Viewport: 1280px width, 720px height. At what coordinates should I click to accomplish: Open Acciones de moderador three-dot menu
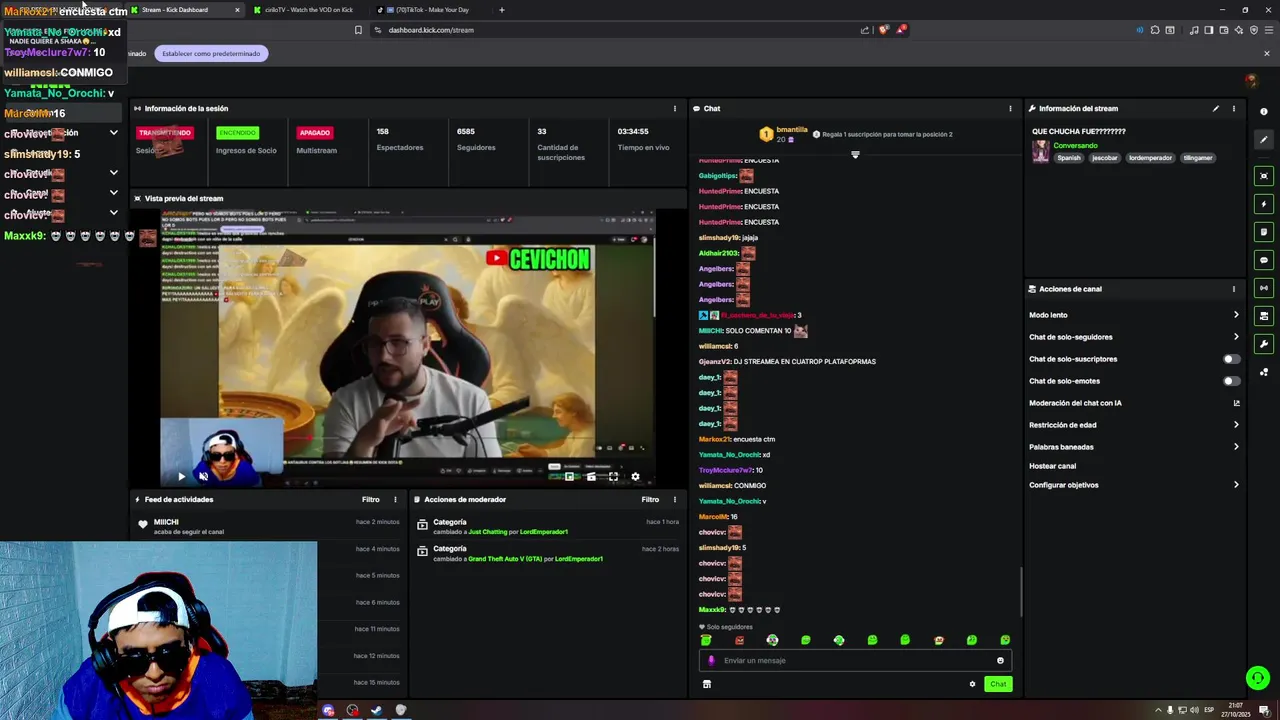(x=674, y=499)
